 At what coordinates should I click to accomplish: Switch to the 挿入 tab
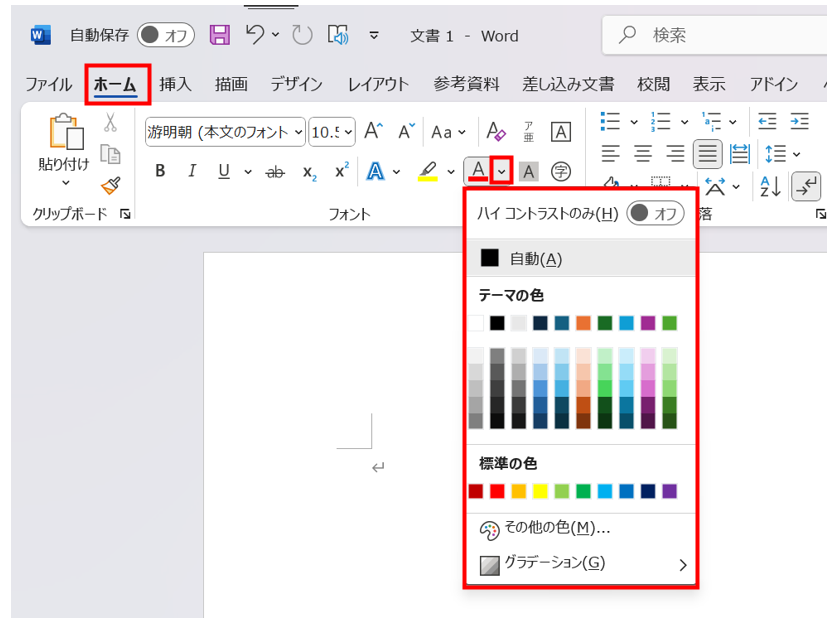pos(175,84)
